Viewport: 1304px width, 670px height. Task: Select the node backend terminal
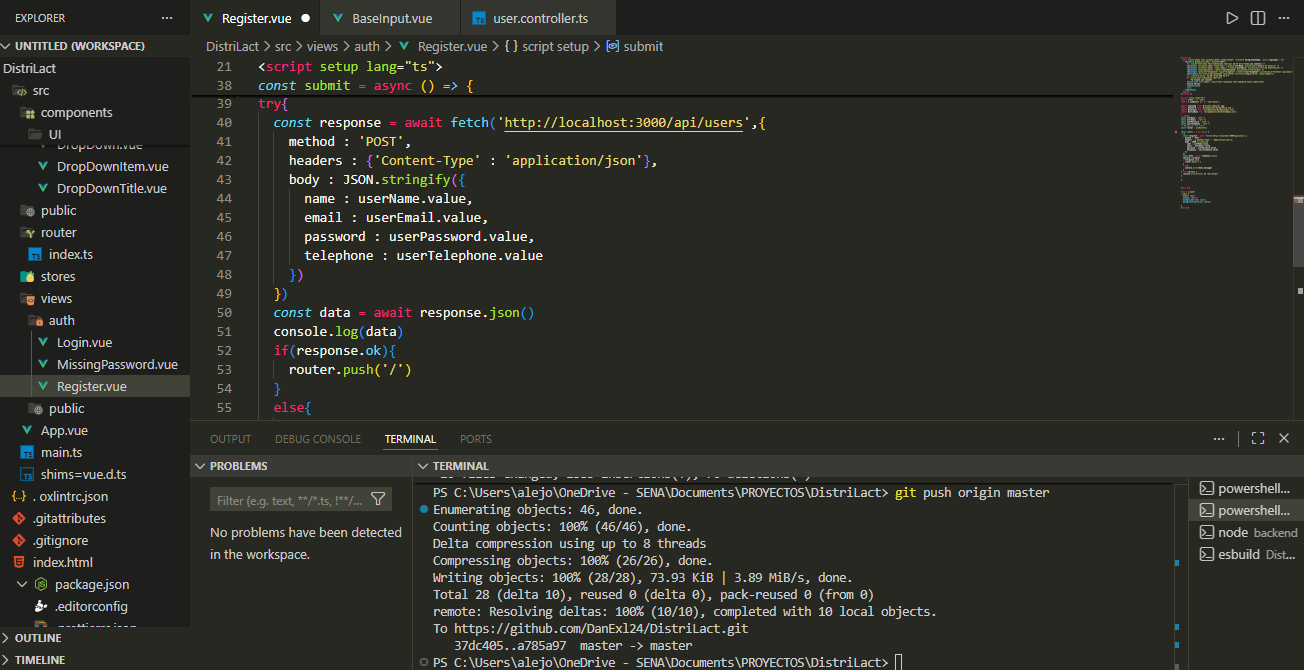pos(1247,532)
